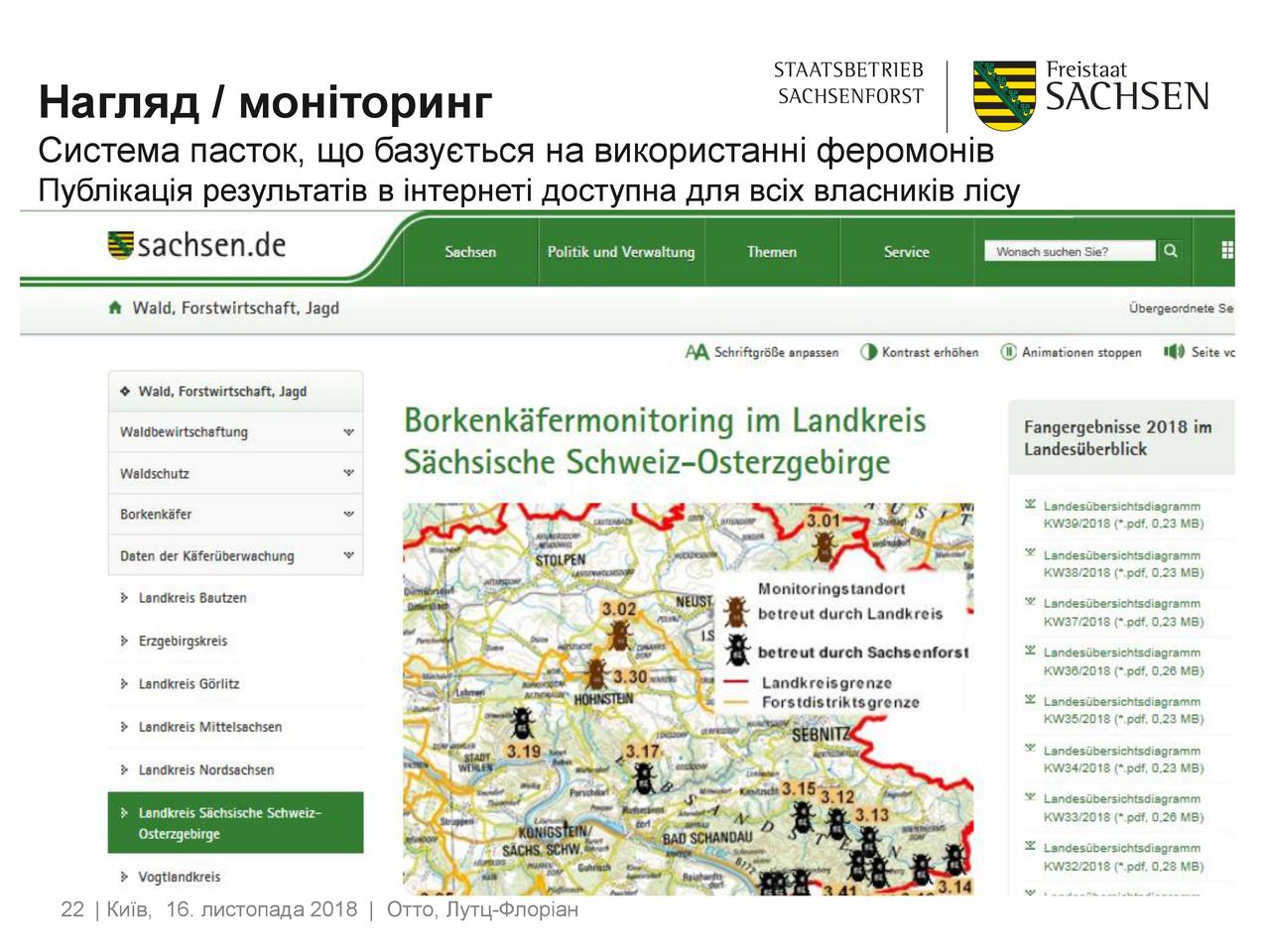Click the speaker icon for Seite vorlesen
The width and height of the screenshot is (1270, 952).
(x=1175, y=352)
